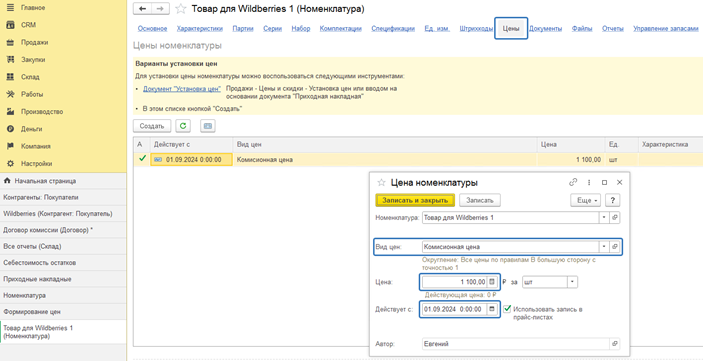This screenshot has height=361, width=703.
Task: Open Договор комиссии (Договор) window
Action: pos(63,230)
